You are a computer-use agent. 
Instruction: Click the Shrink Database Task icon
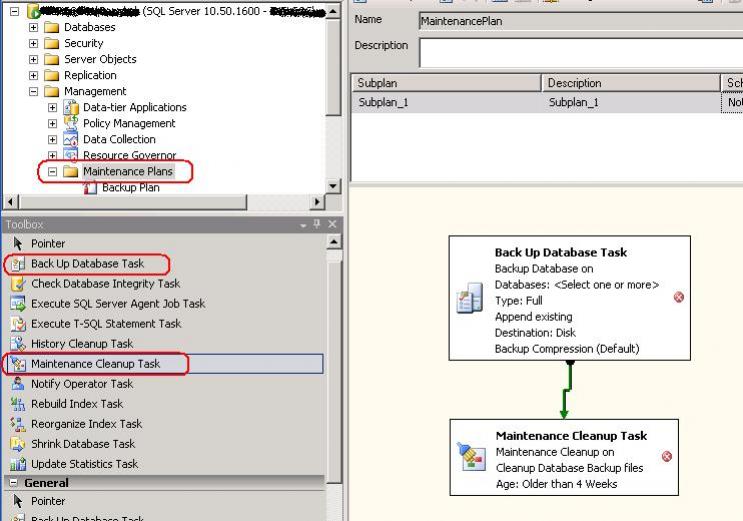coord(18,444)
